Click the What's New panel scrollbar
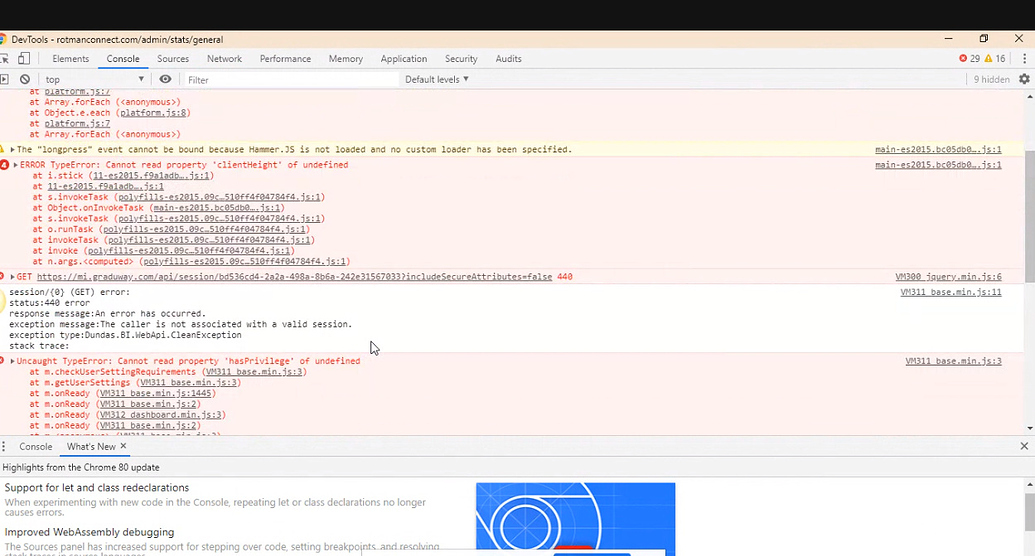 tap(1029, 512)
